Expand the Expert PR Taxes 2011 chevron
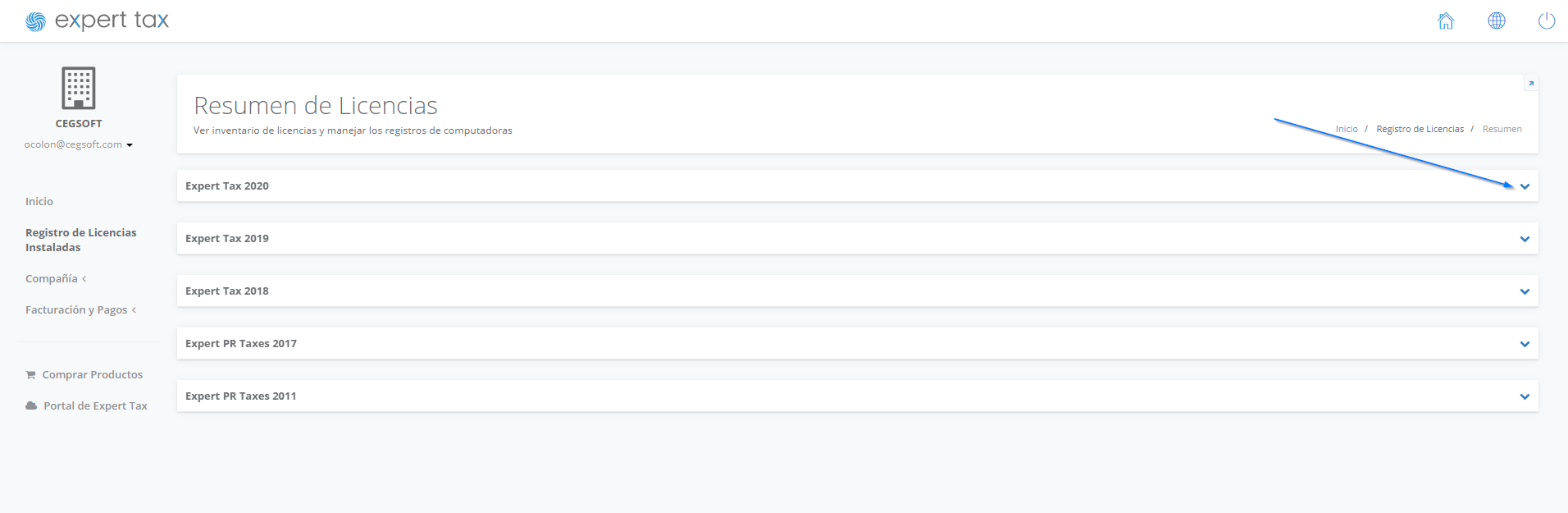 [1525, 396]
